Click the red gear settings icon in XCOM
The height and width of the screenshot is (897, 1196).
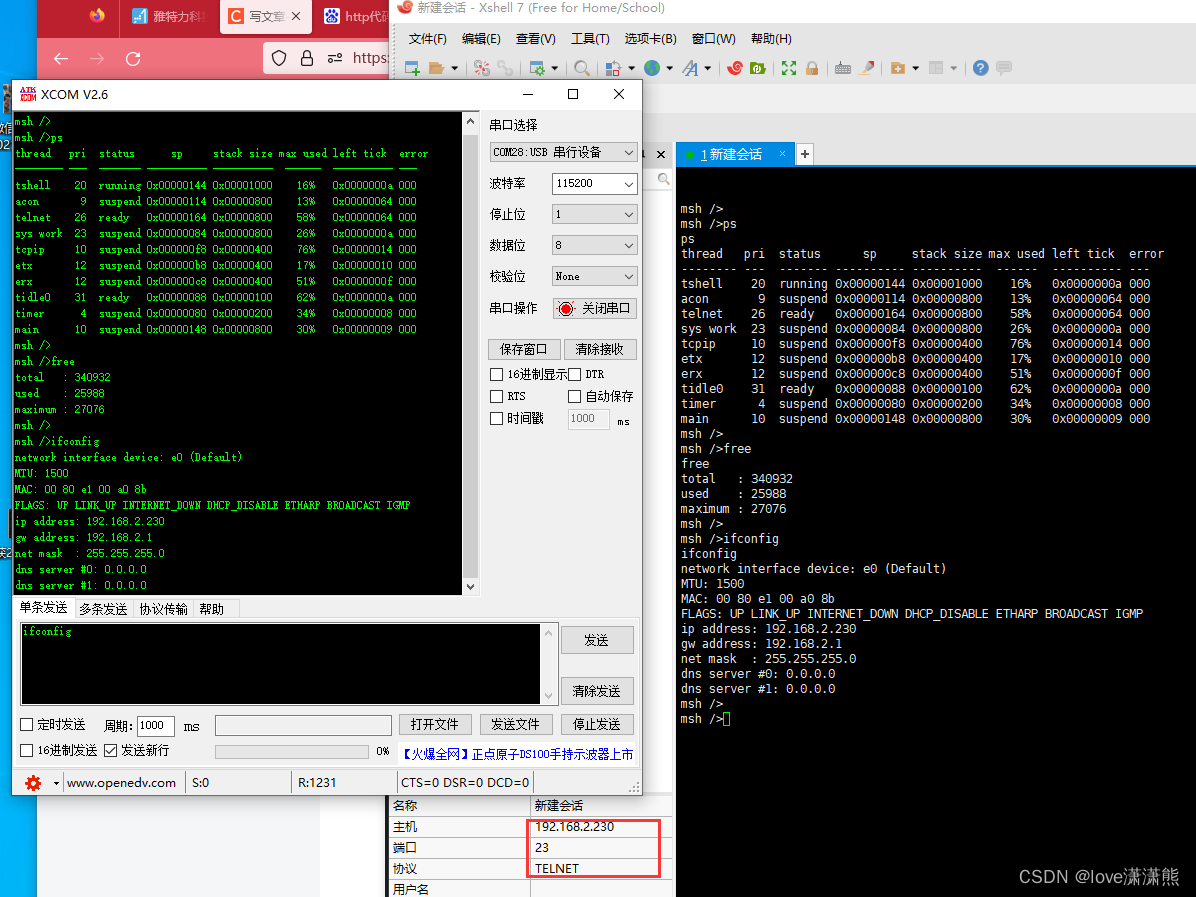click(33, 783)
